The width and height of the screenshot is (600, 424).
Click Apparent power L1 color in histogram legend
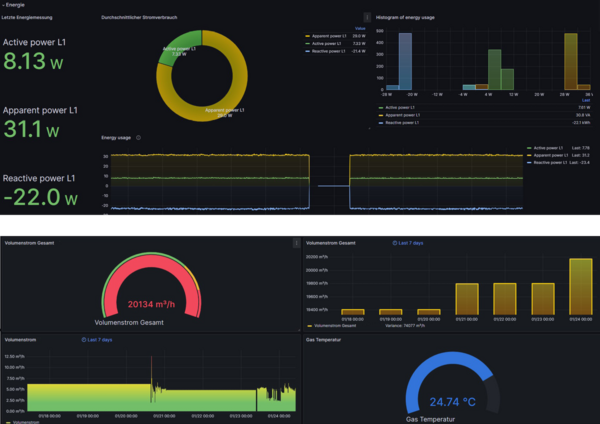coord(381,115)
